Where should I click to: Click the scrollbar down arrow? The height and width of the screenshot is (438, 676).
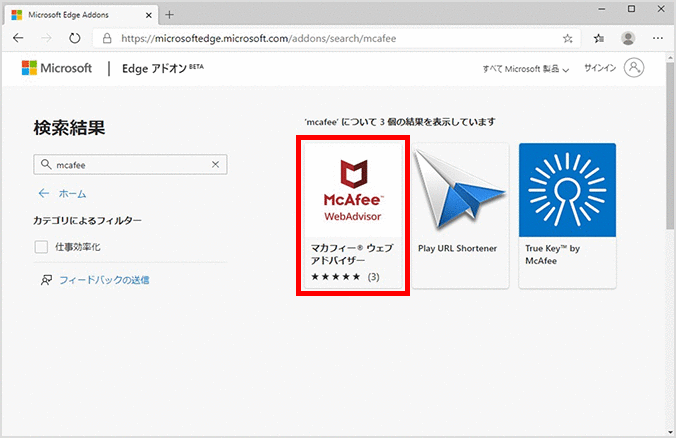(x=670, y=432)
